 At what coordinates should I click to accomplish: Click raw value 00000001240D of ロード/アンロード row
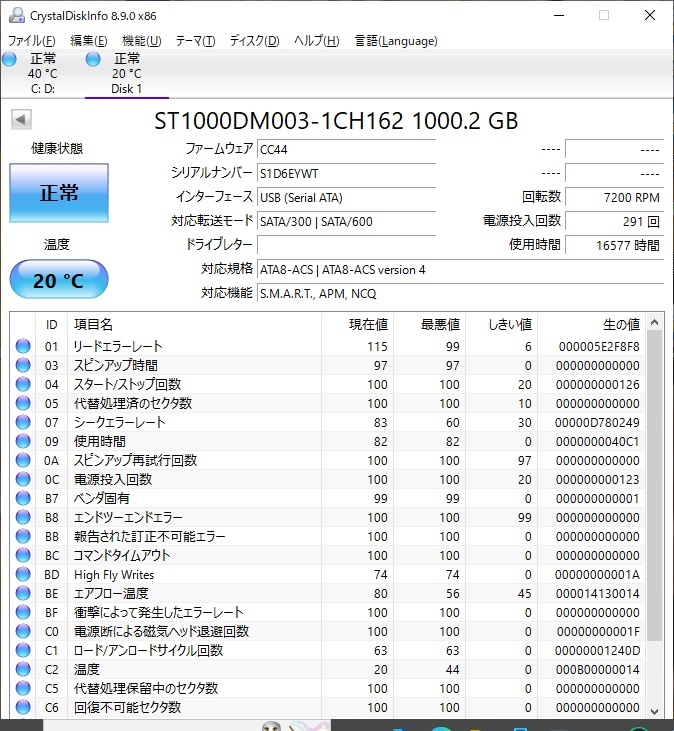coord(597,651)
